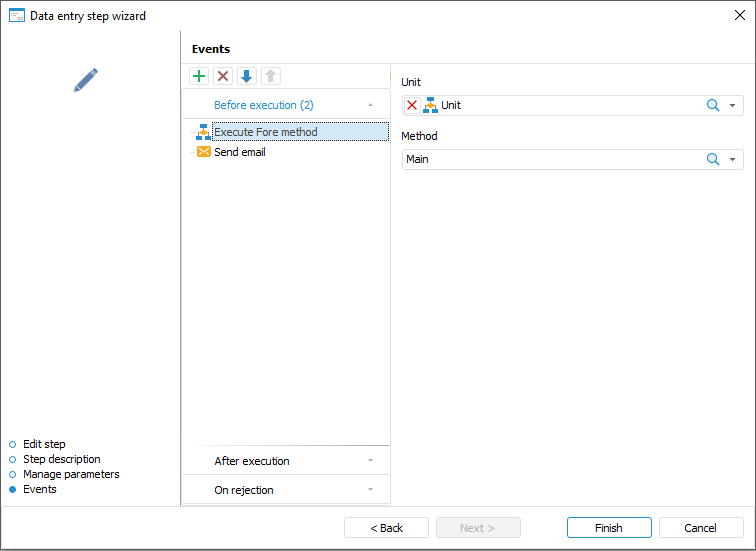Clear the Unit field with red X

click(x=412, y=105)
